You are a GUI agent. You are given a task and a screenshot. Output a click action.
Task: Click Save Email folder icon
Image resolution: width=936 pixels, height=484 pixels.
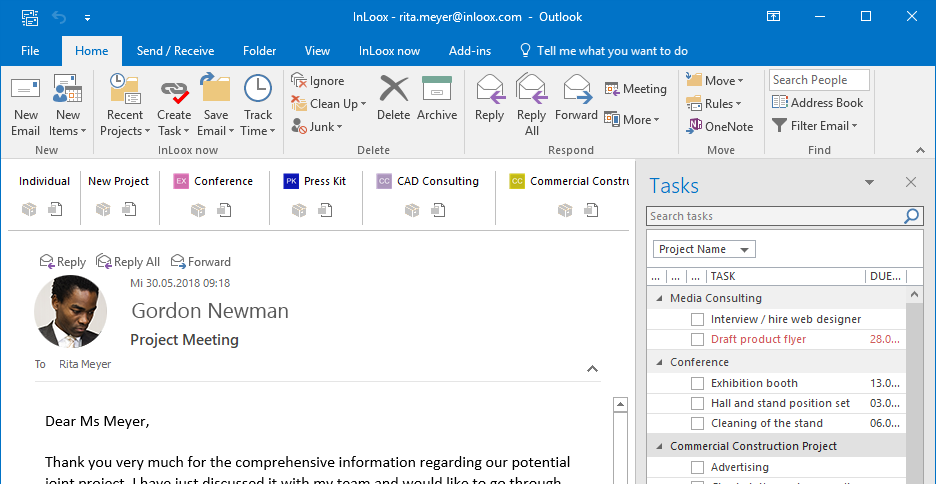click(x=215, y=88)
